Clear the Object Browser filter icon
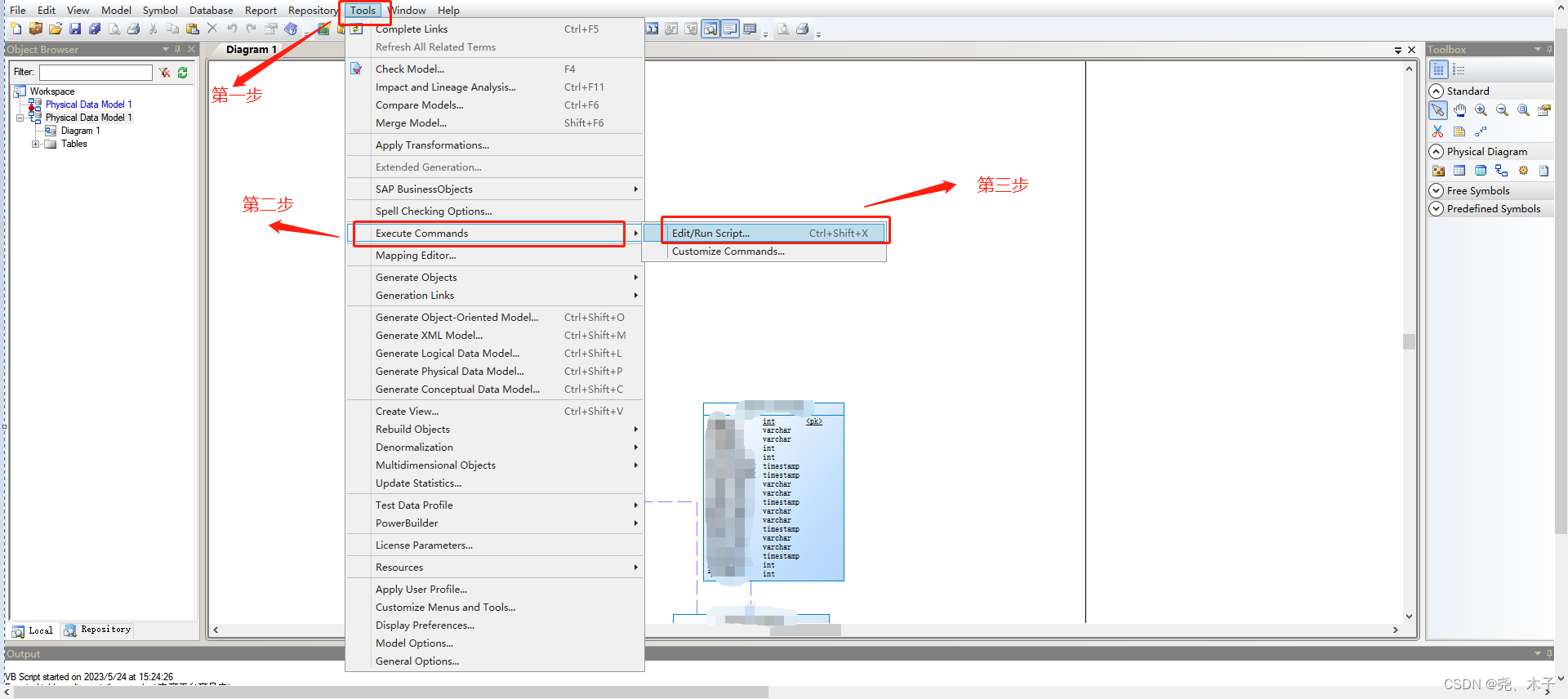1568x699 pixels. (165, 73)
